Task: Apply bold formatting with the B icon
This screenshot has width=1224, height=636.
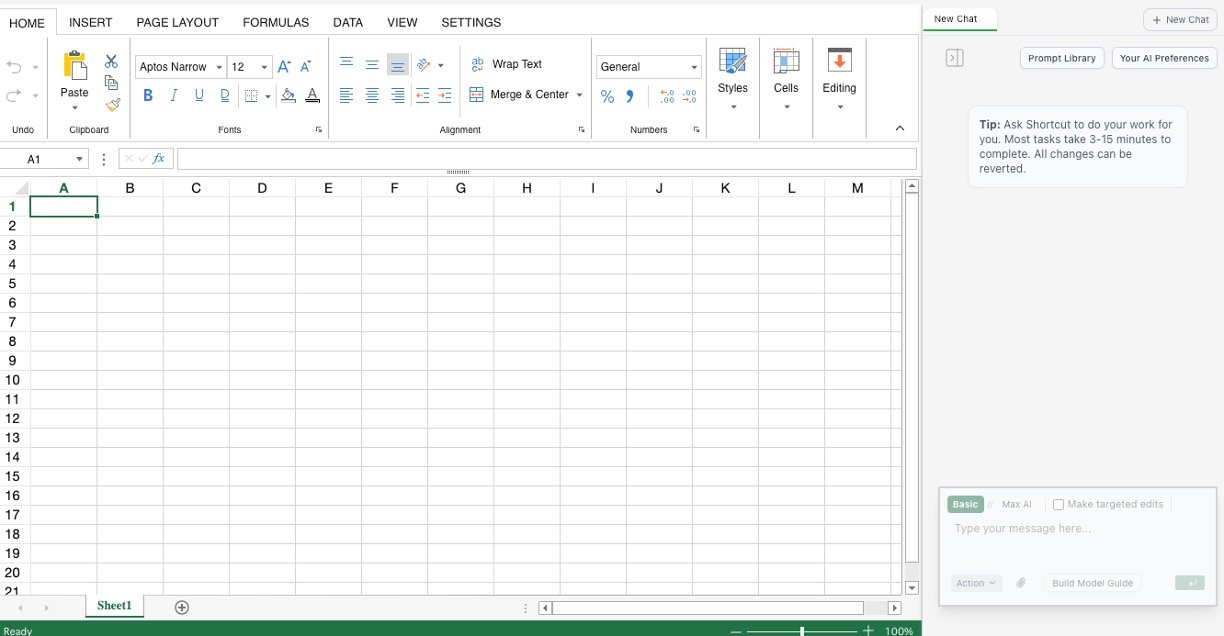Action: coord(148,96)
